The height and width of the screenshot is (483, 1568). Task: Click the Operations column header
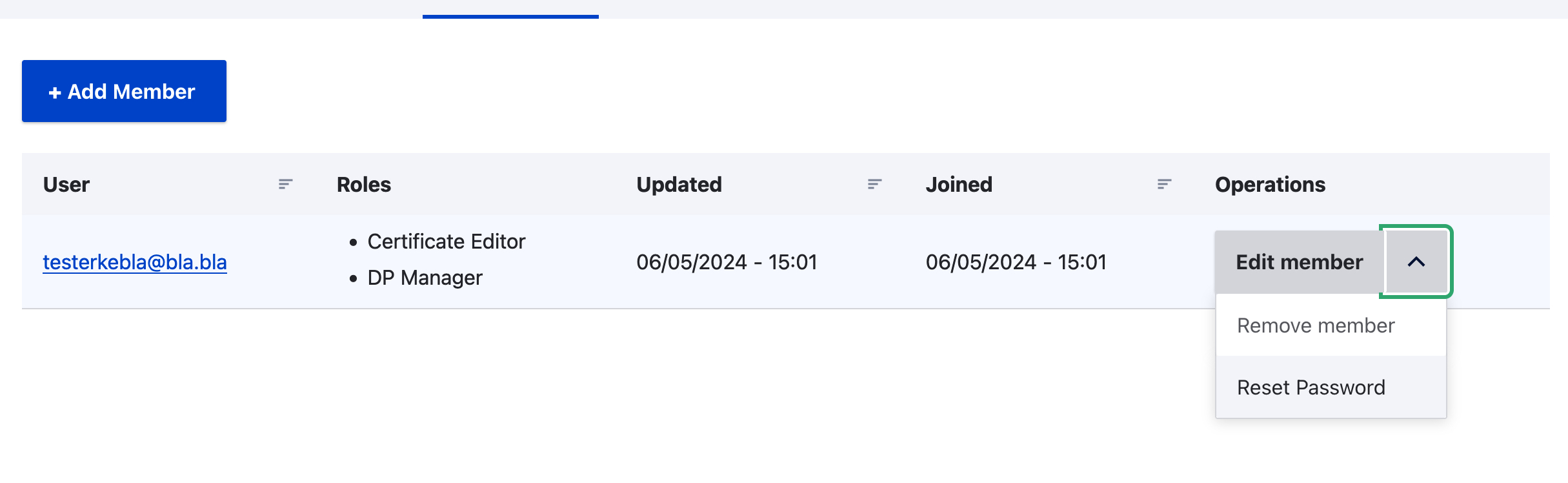tap(1270, 185)
